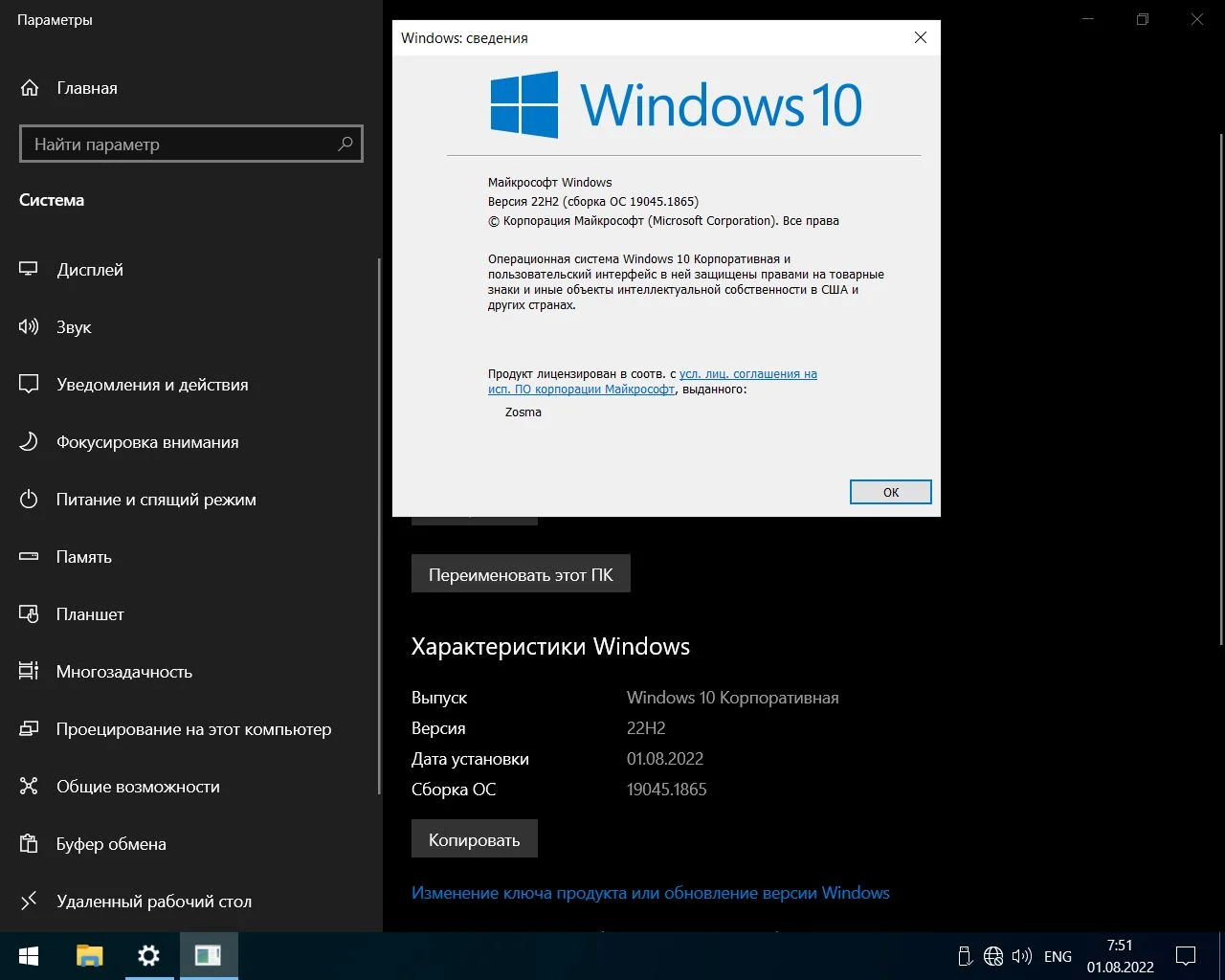Open the USB safely remove tray icon
1225x980 pixels.
pos(965,956)
